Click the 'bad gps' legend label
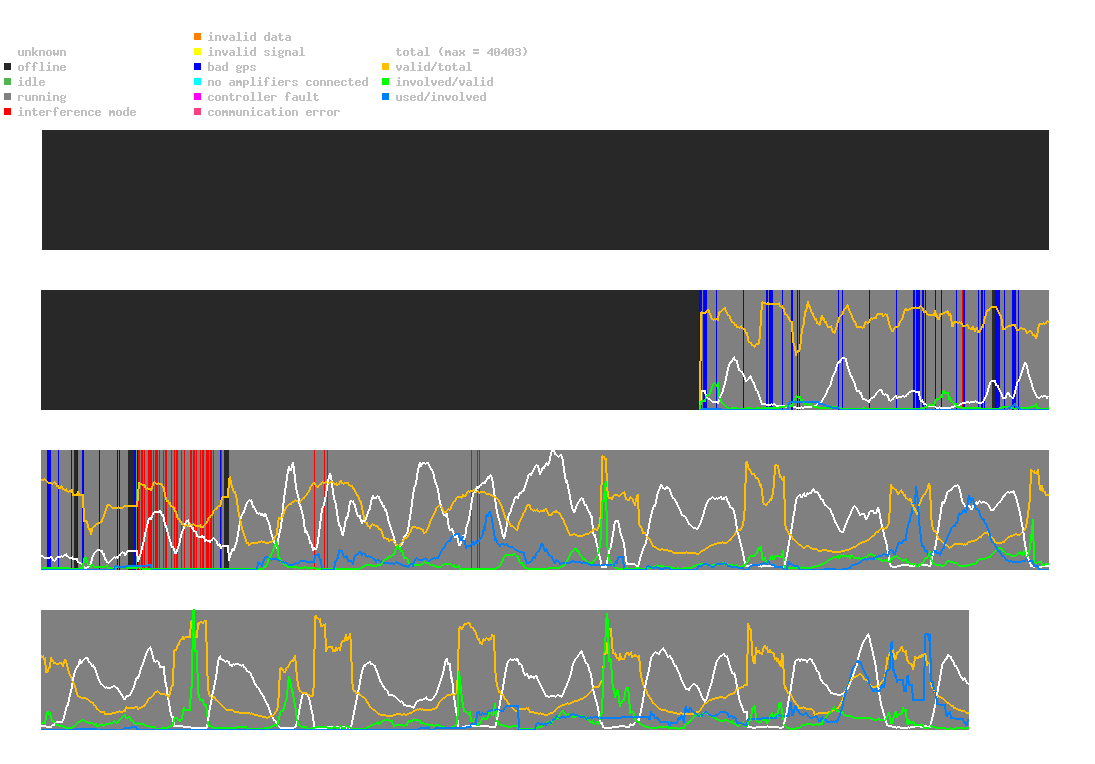1095x764 pixels. [x=232, y=67]
